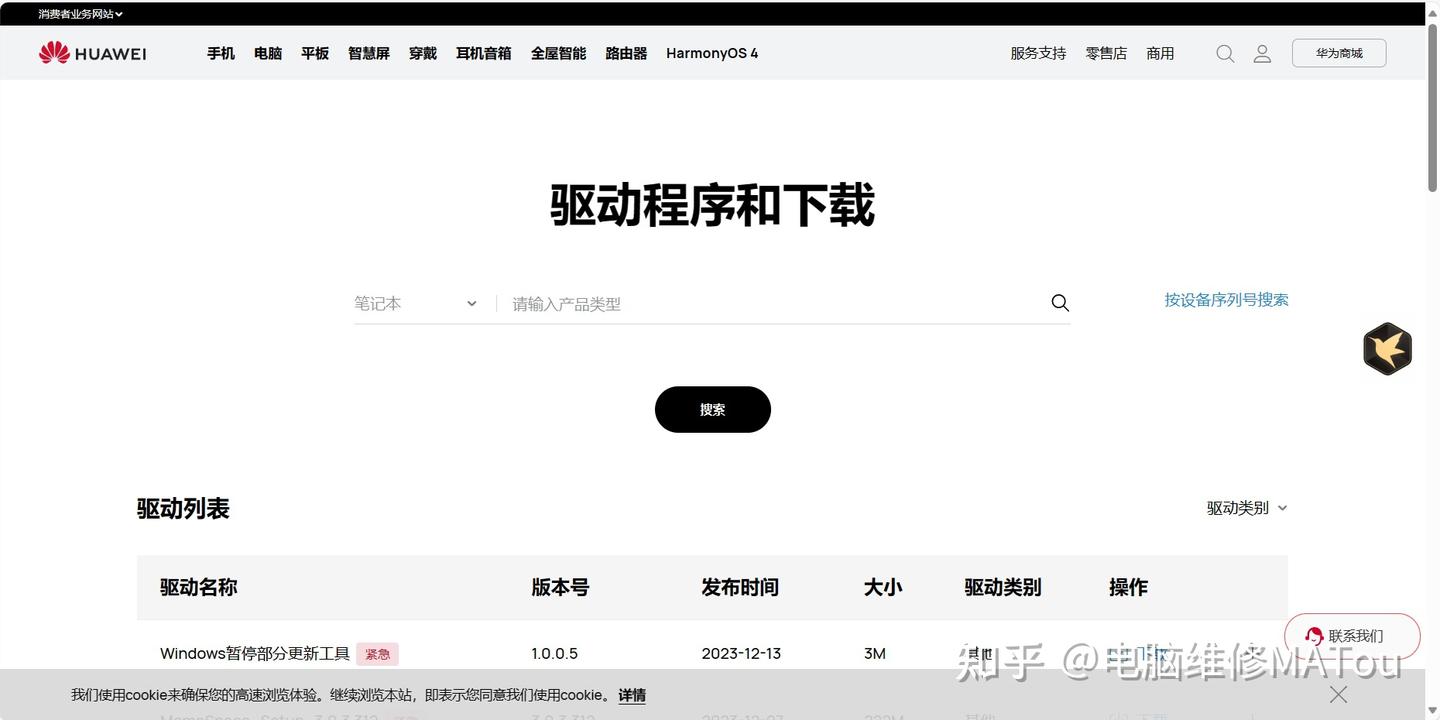This screenshot has height=720, width=1440.
Task: Open 按设备序列号搜索 link
Action: point(1226,300)
